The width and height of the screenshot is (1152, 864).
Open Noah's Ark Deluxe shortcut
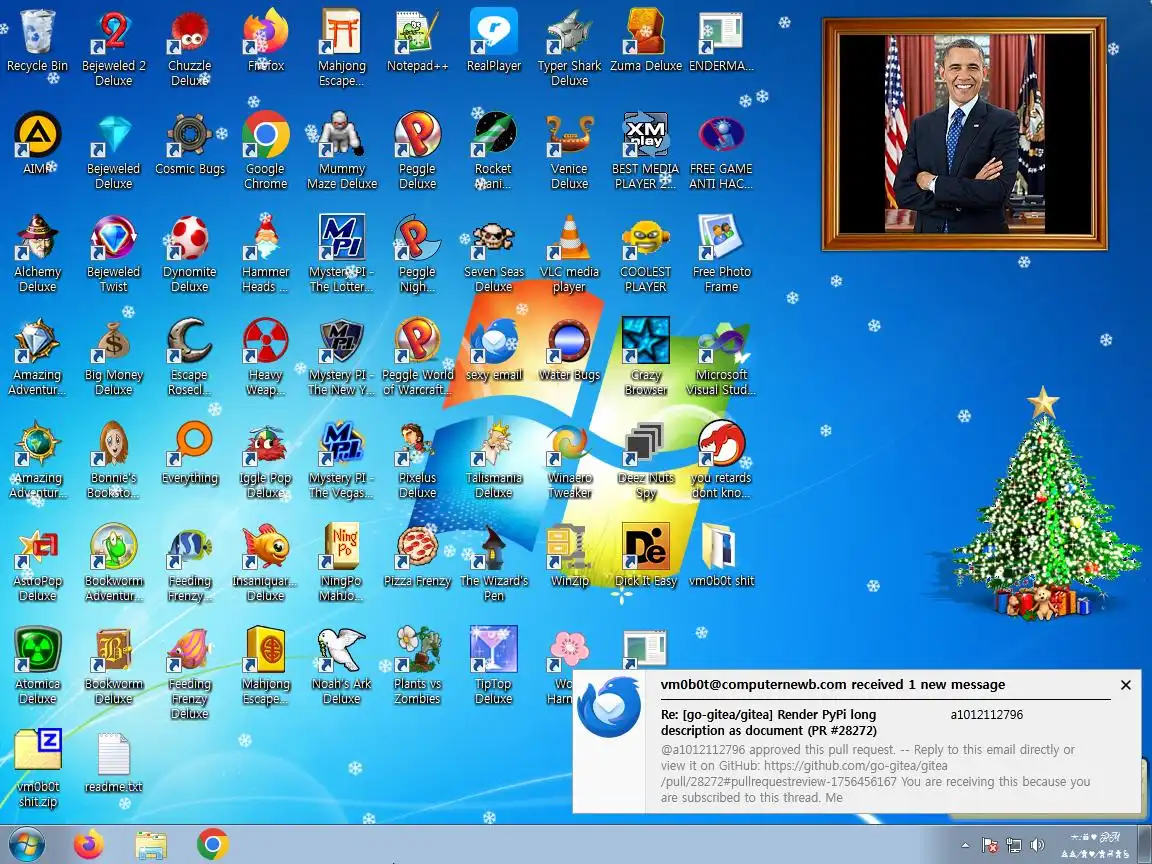[342, 665]
